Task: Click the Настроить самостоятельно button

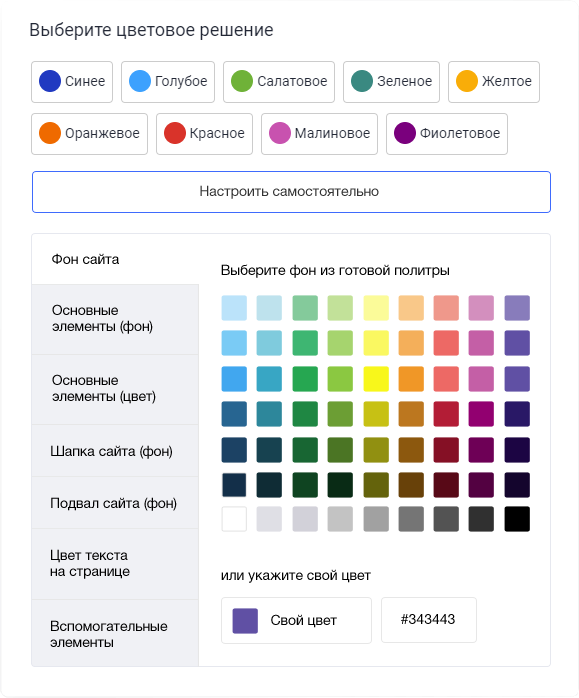Action: click(x=291, y=192)
